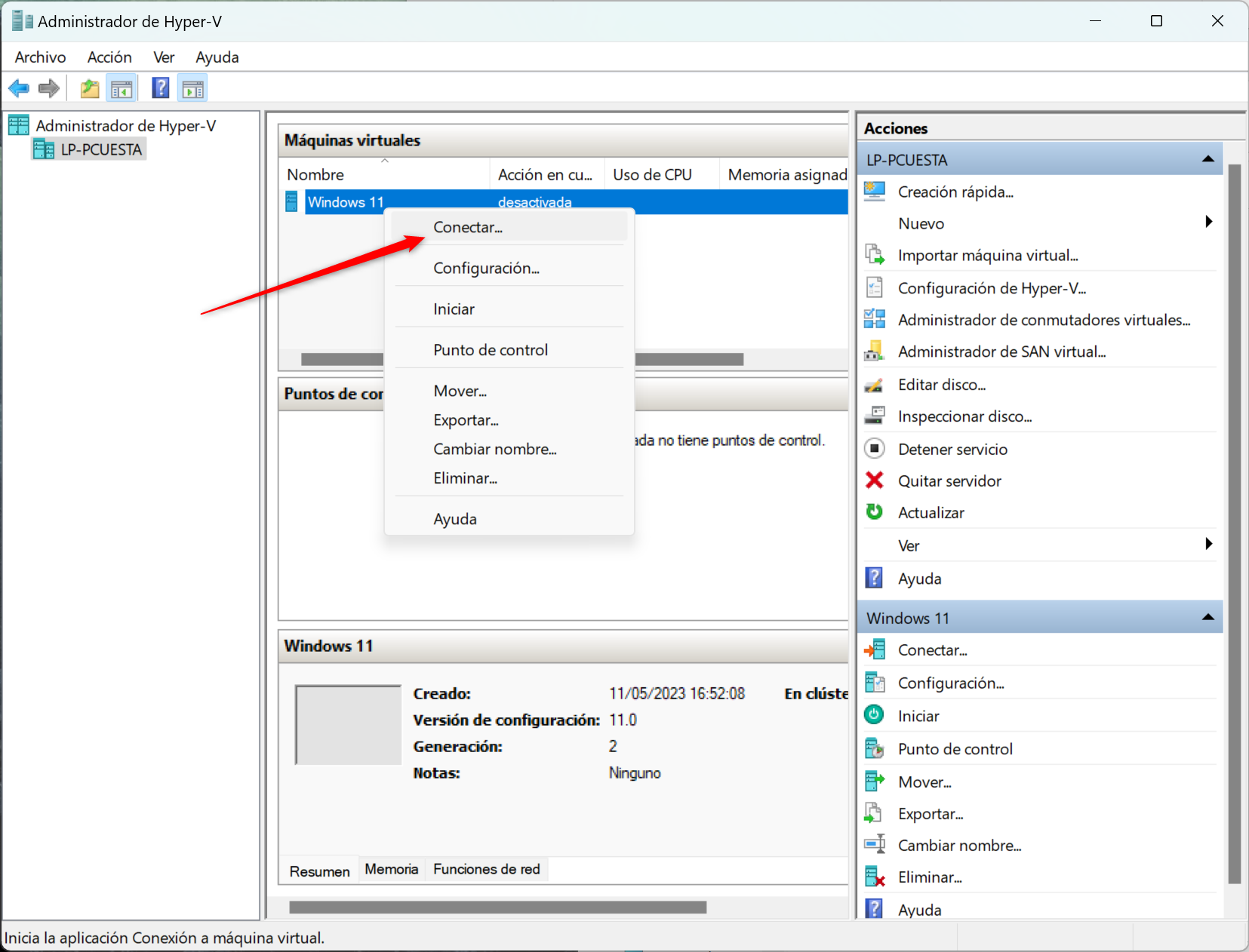Click the Mover icon in actions pane
The image size is (1249, 952).
(x=875, y=782)
